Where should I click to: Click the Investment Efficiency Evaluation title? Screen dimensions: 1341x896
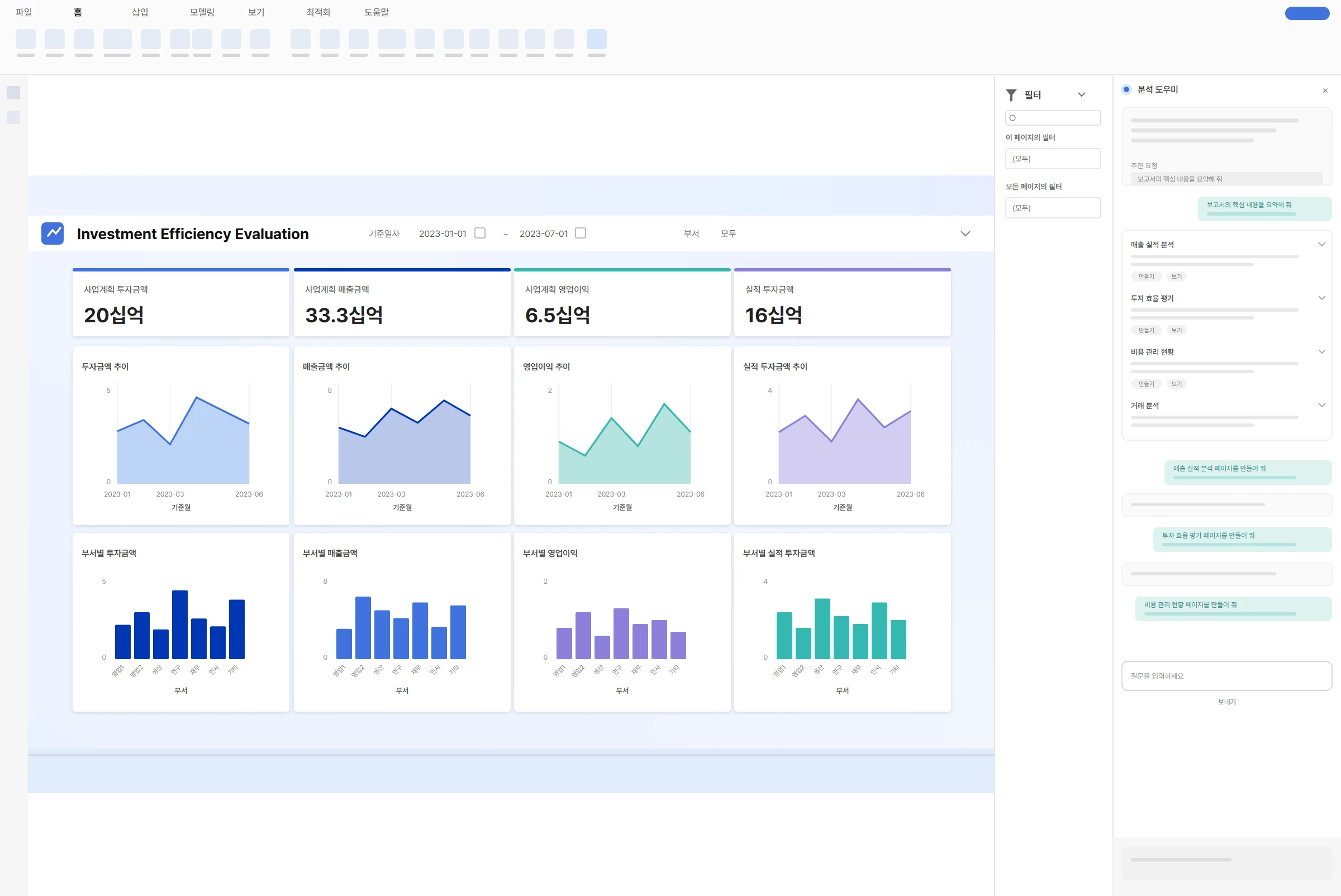click(193, 233)
